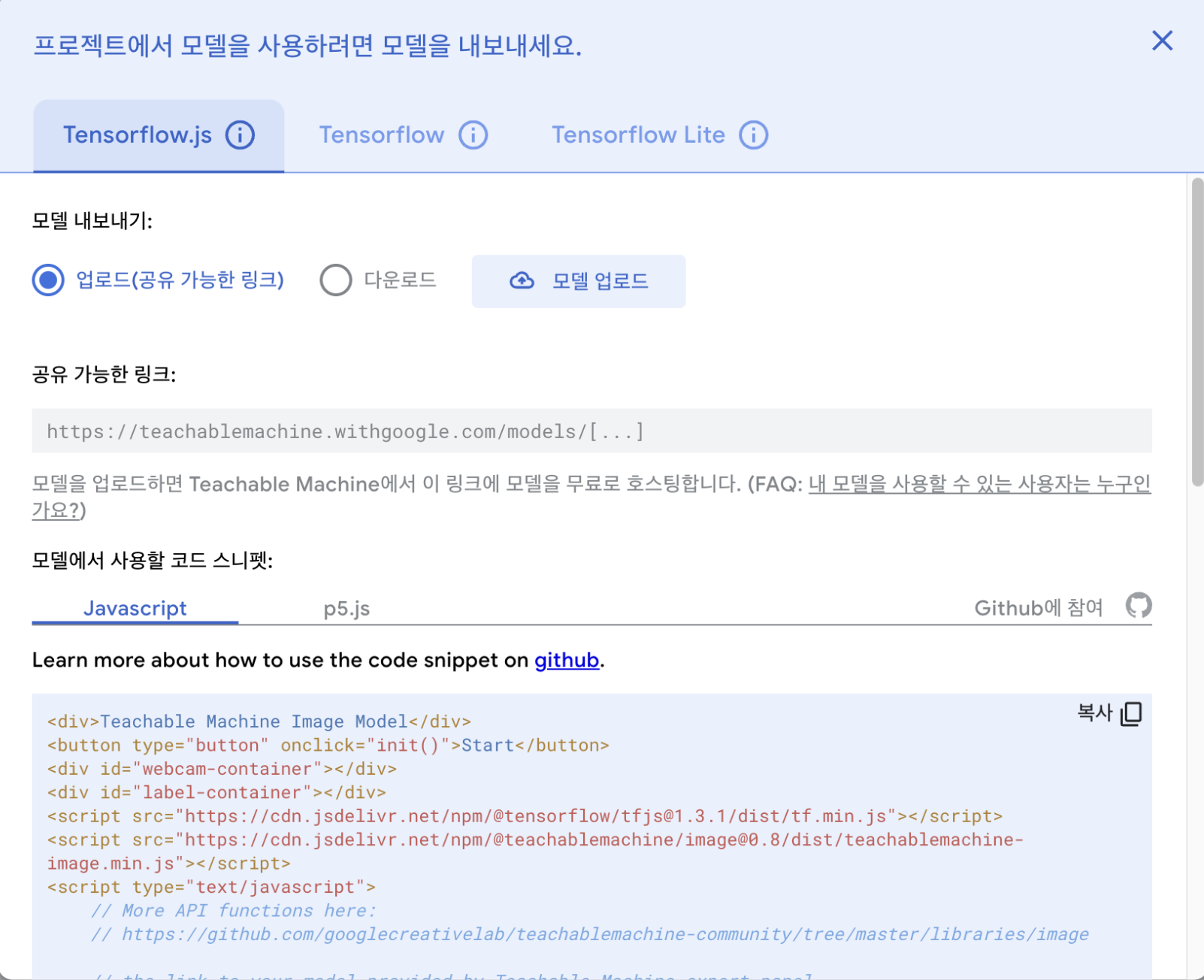1204x980 pixels.
Task: Click the 'Teachable Machine Image Model' code line
Action: click(x=259, y=721)
